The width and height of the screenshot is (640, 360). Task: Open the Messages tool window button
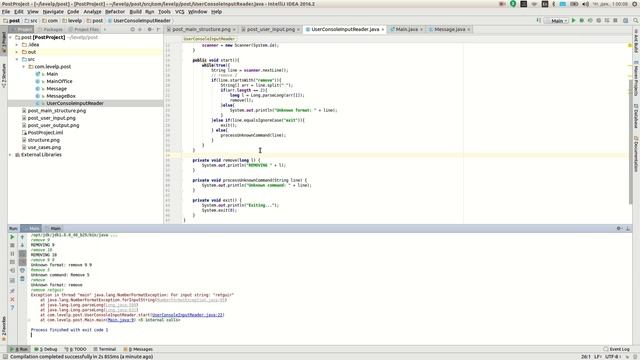138,349
